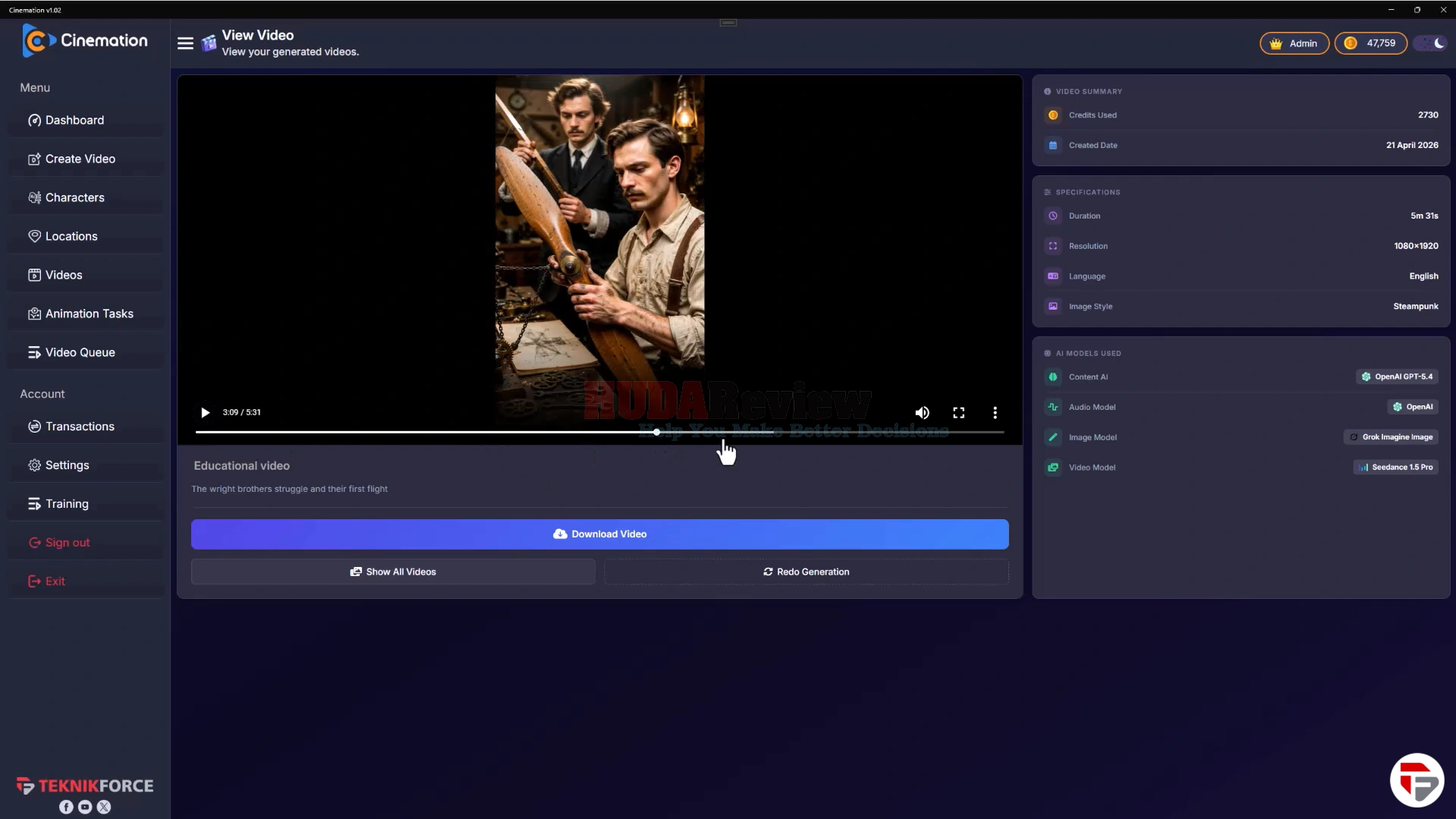Toggle dark mode moon switch
1456x819 pixels.
click(1431, 43)
